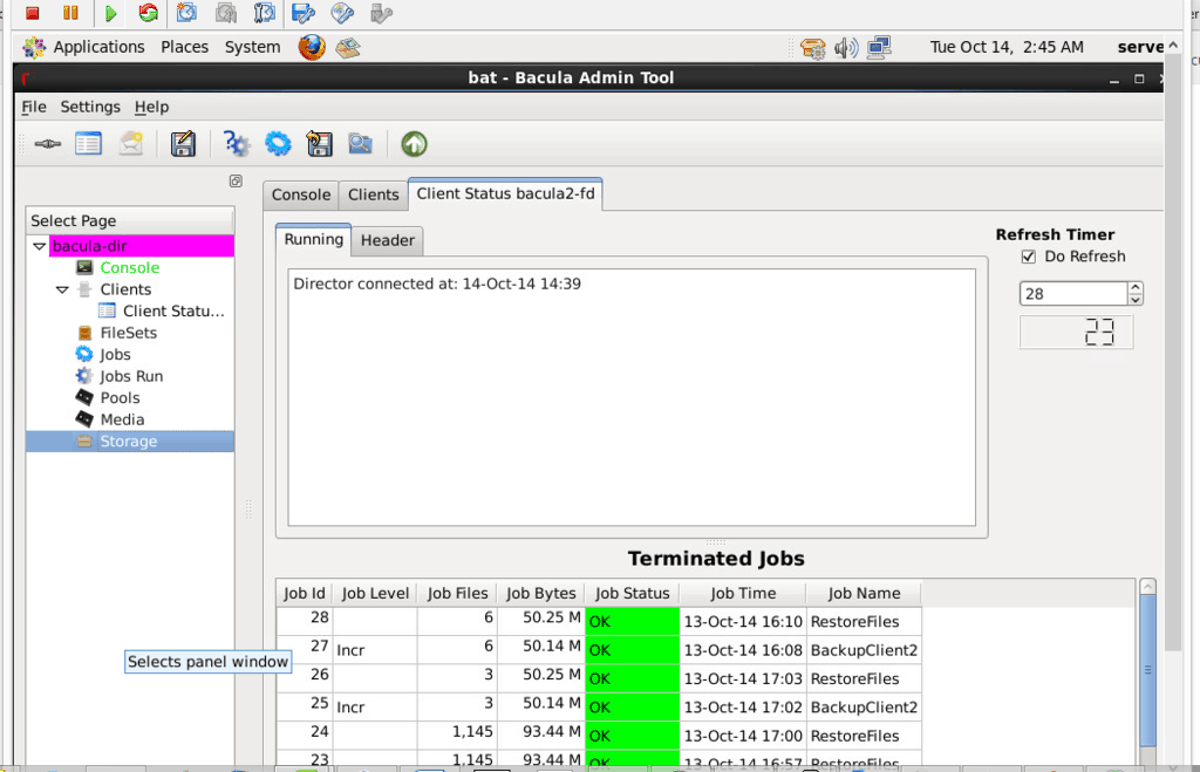Click the Job Bytes column header
The height and width of the screenshot is (772, 1200).
541,593
